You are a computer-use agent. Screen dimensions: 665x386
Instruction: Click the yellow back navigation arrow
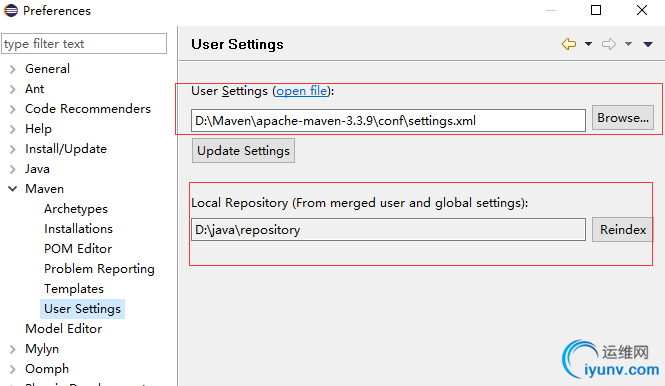[x=569, y=44]
